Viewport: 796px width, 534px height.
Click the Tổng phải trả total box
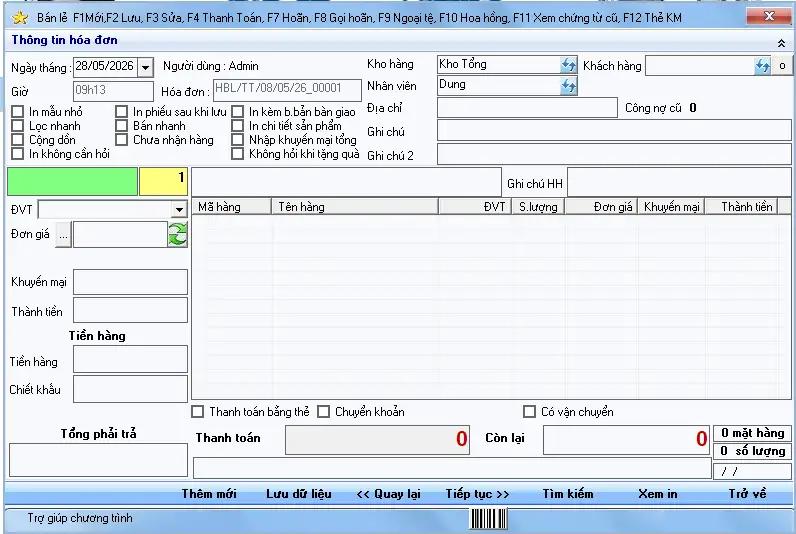coord(98,460)
